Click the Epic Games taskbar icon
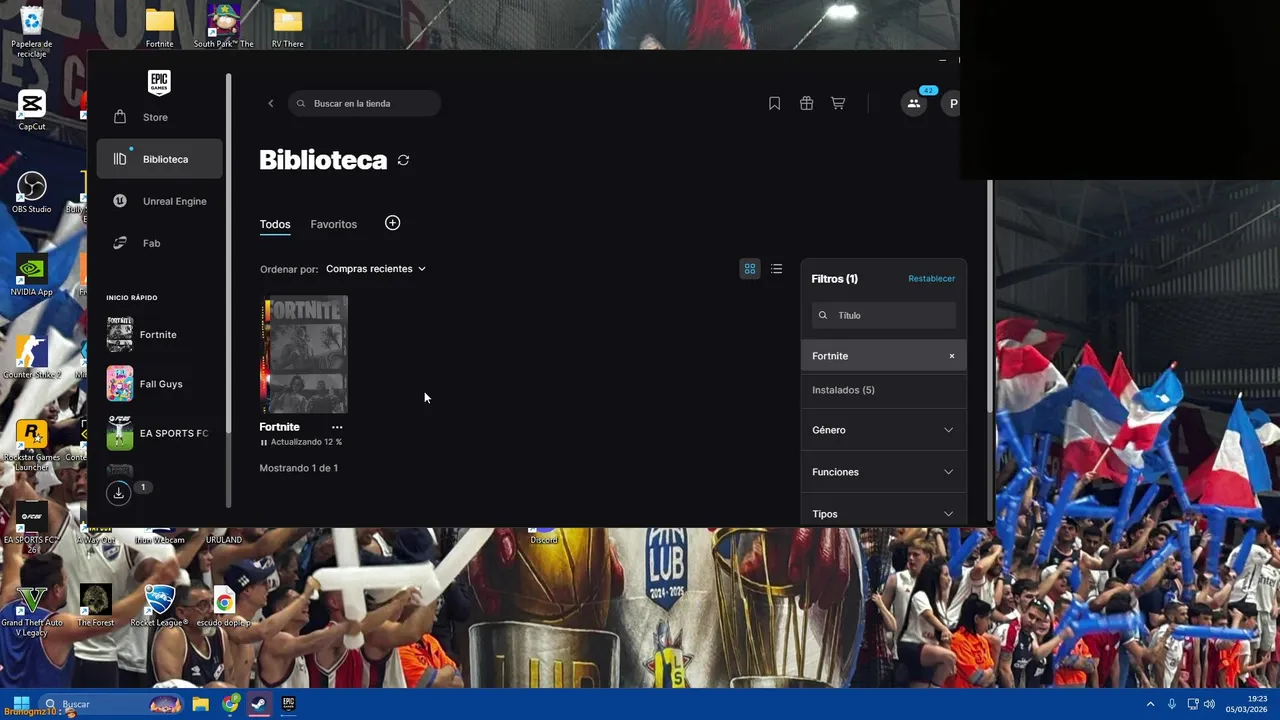The height and width of the screenshot is (720, 1280). coord(288,704)
